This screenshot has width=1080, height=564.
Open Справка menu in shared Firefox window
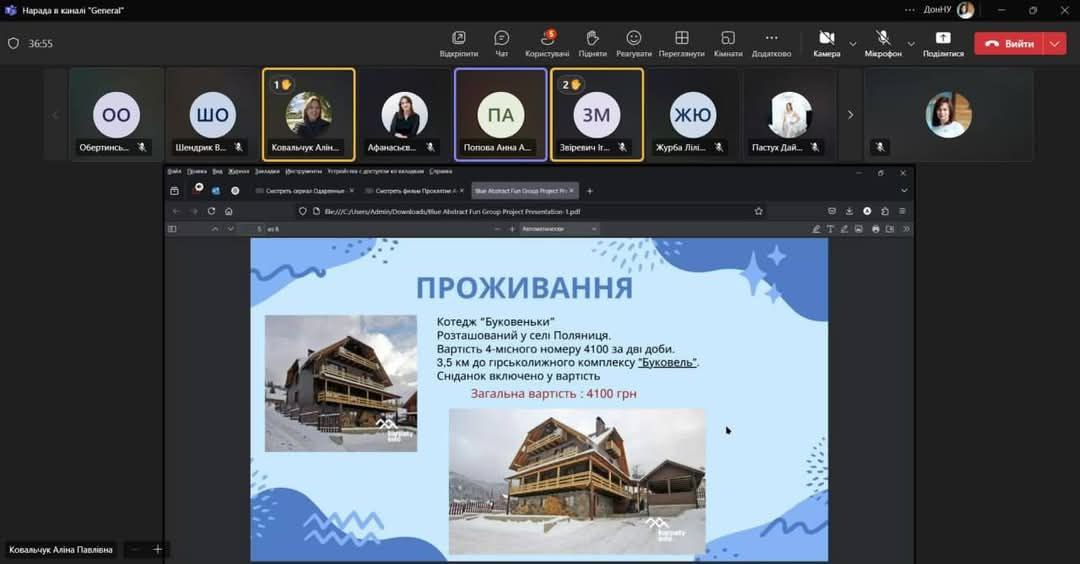[441, 171]
